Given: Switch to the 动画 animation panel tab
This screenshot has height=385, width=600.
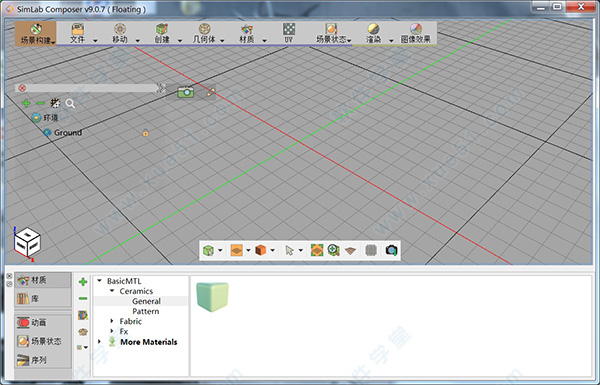Looking at the screenshot, I should point(43,323).
